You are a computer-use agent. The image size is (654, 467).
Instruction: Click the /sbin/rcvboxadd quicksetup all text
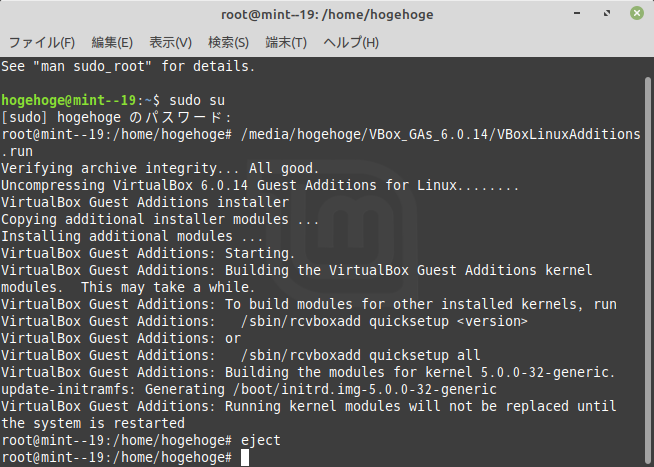pos(361,355)
